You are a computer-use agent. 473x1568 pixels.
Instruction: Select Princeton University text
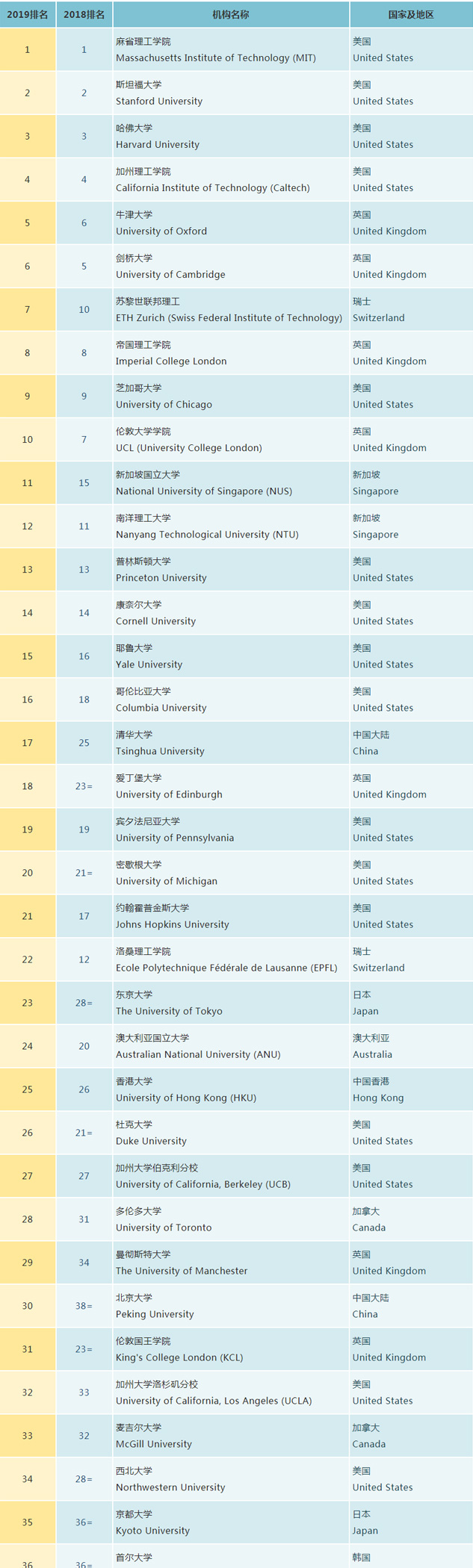161,578
